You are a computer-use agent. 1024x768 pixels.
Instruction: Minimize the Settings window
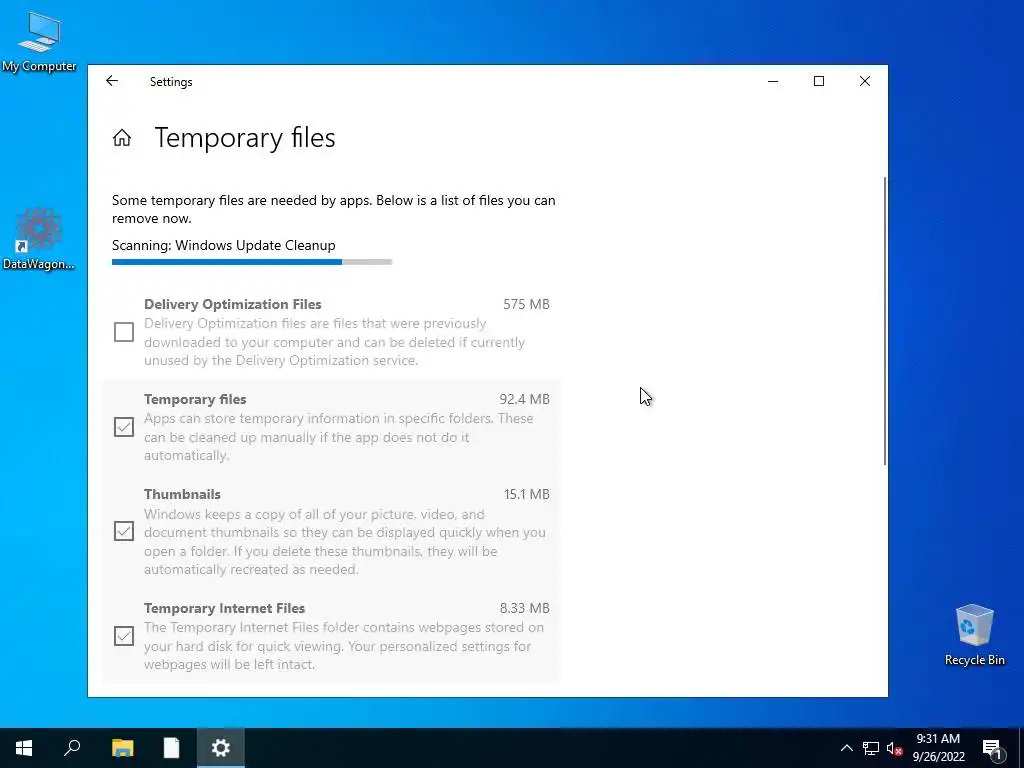(773, 81)
